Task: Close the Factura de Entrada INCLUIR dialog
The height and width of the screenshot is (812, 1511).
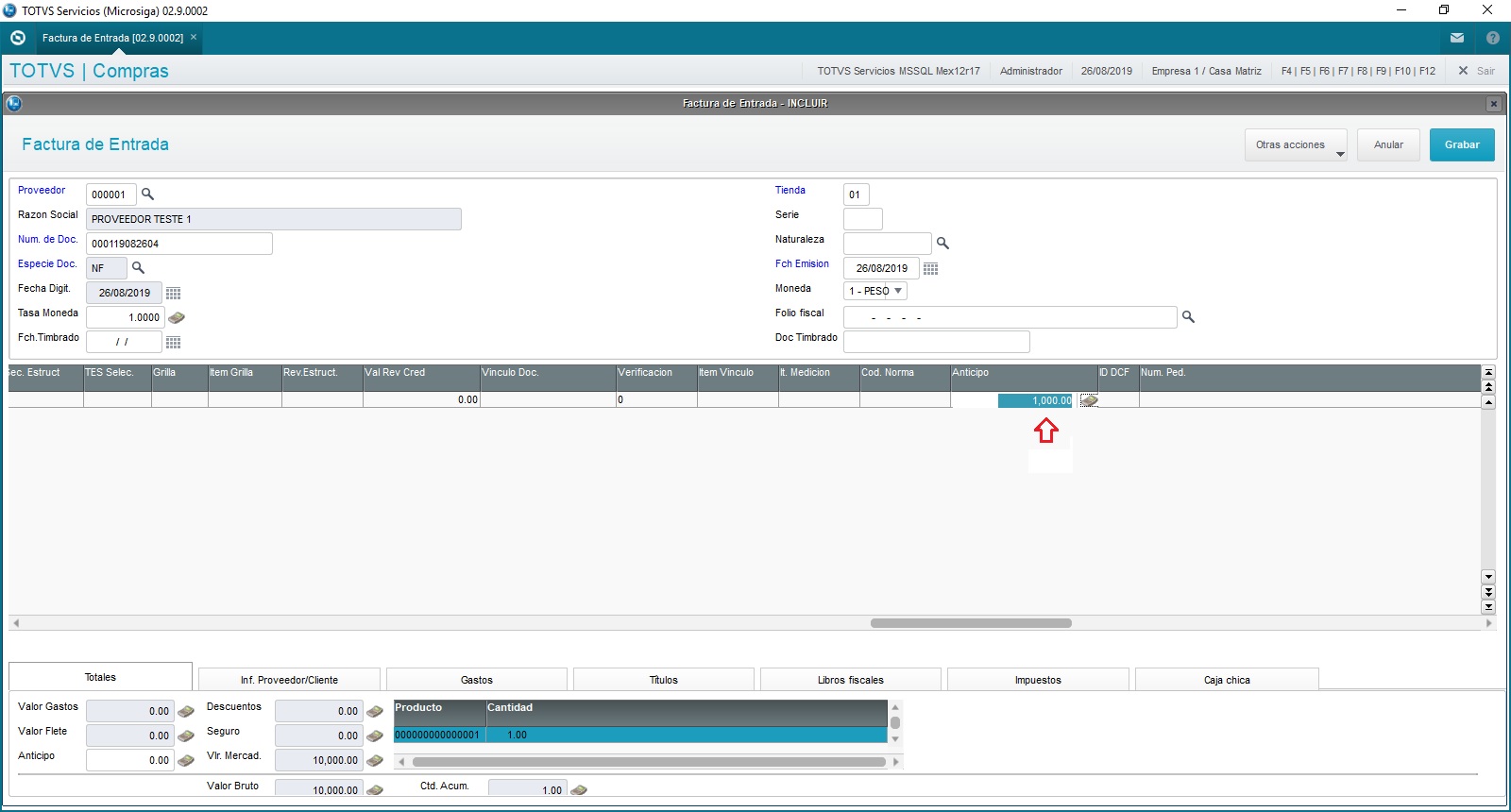Action: 1493,104
